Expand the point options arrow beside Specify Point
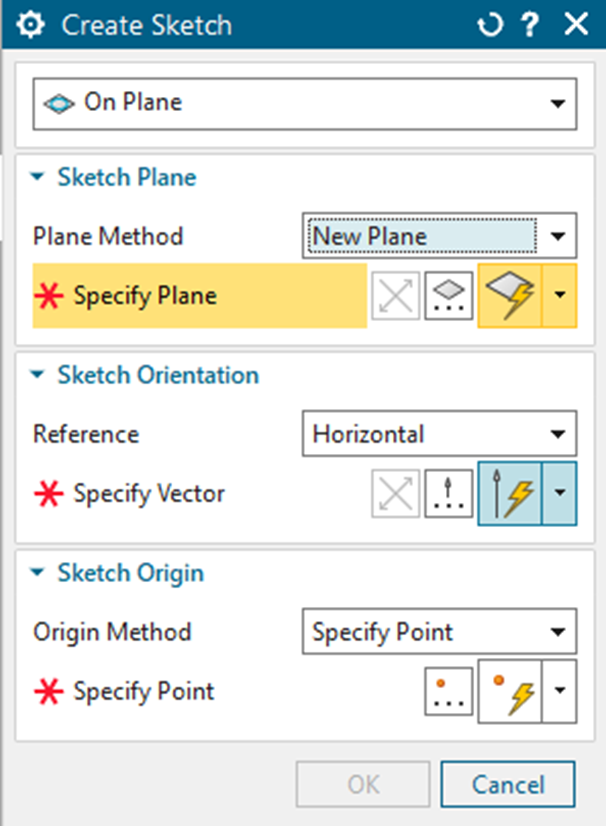The width and height of the screenshot is (606, 826). [x=560, y=691]
